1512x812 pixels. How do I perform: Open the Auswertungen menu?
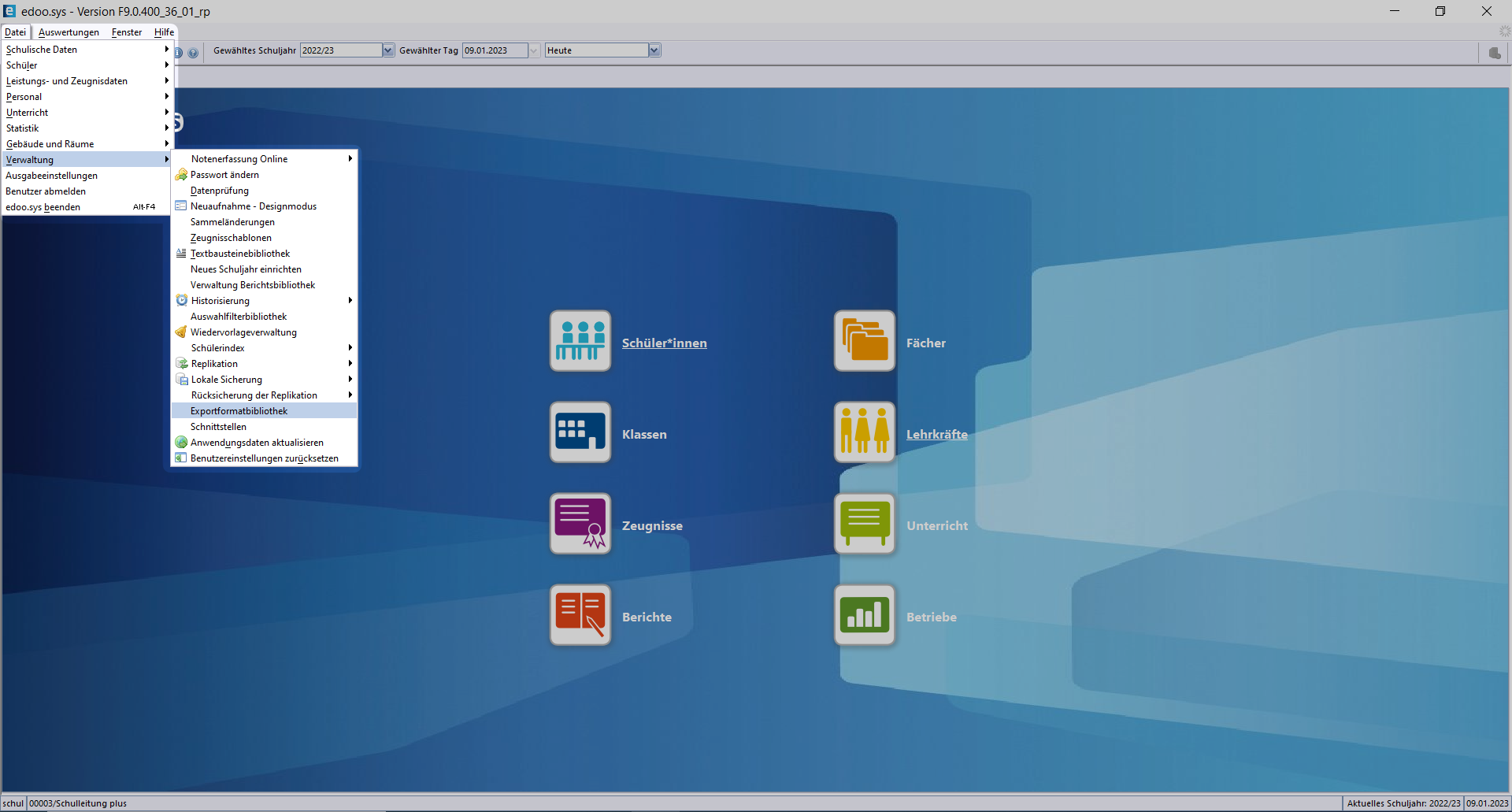(x=68, y=32)
